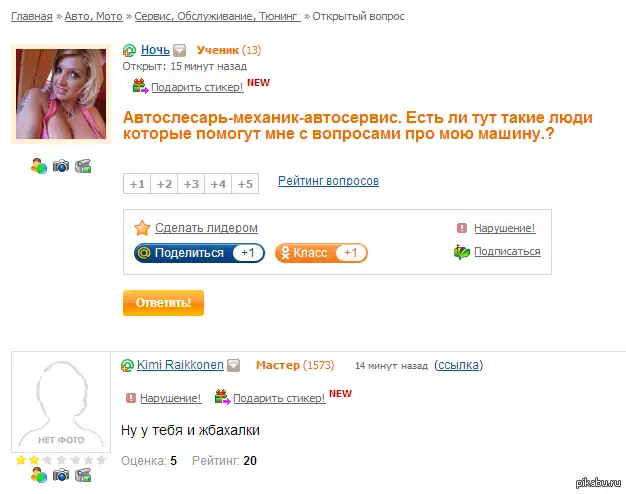This screenshot has height=494, width=626.
Task: Click the red violation icon in the question box
Action: pos(462,228)
